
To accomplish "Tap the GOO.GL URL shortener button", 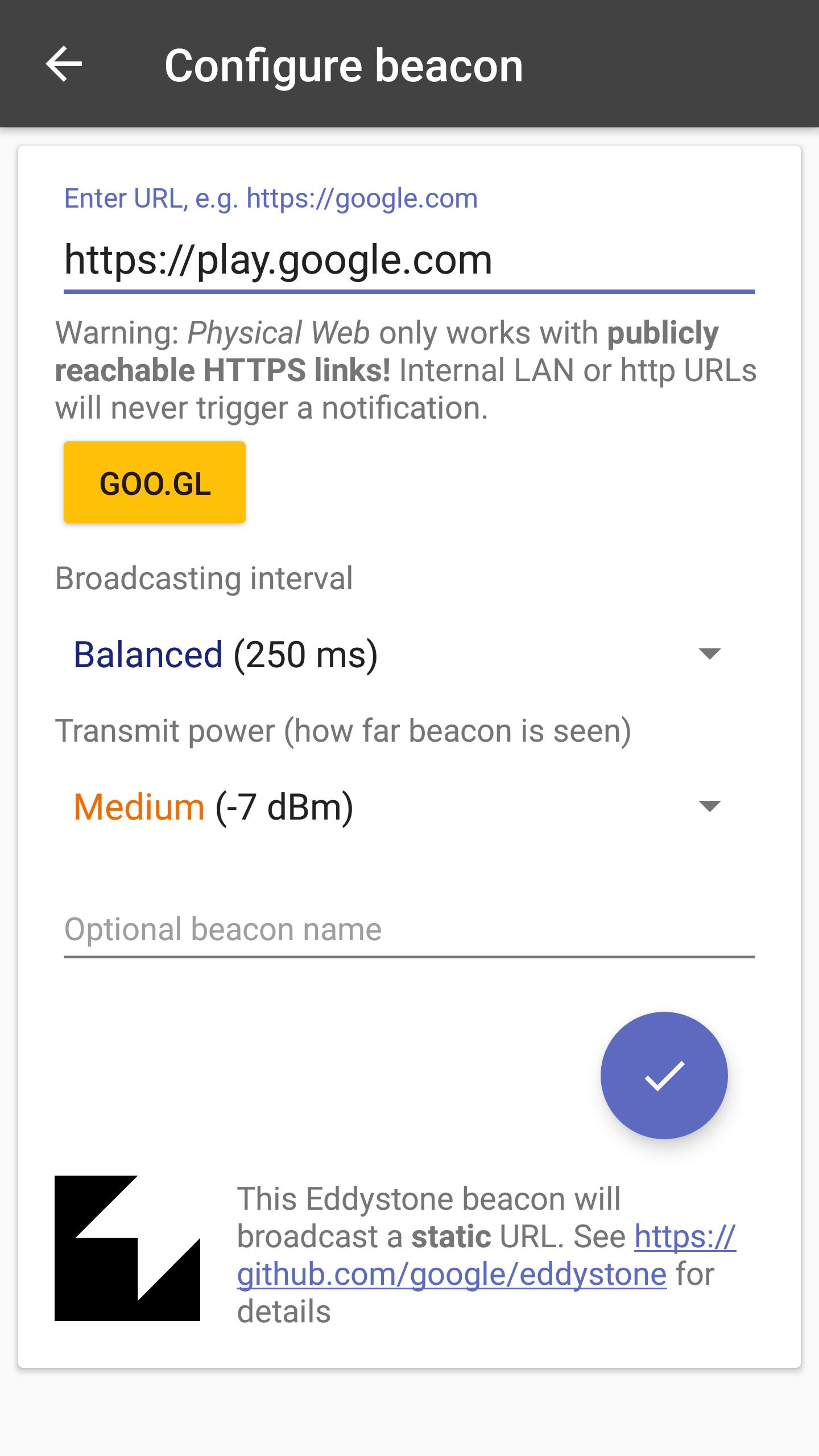I will click(155, 482).
